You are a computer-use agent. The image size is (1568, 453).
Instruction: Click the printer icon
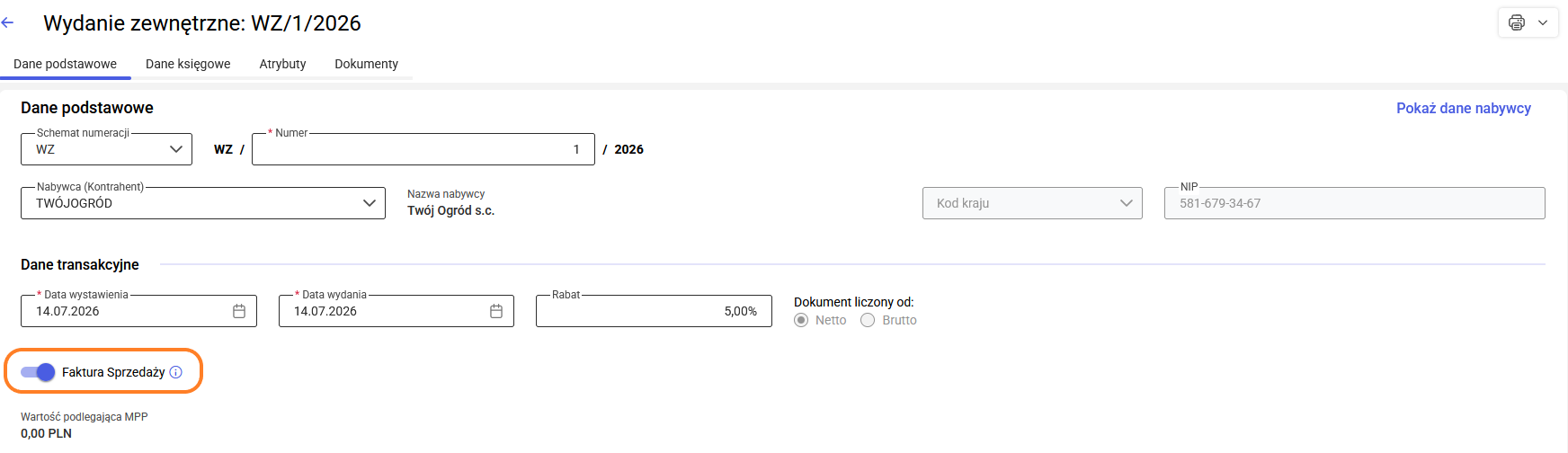click(x=1517, y=22)
